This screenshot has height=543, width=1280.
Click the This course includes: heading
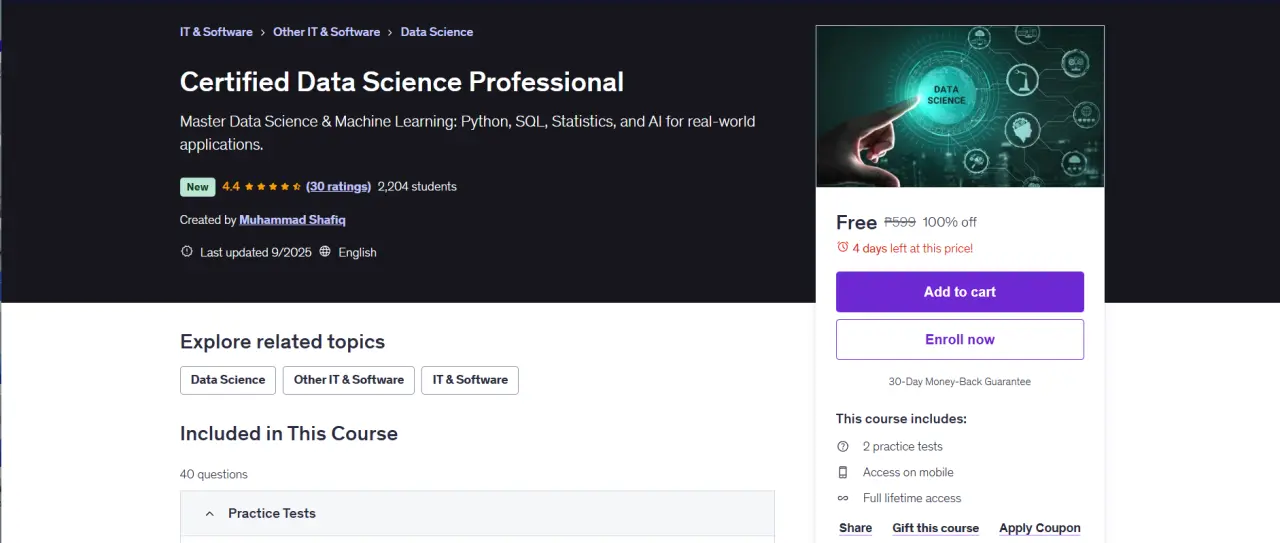901,419
